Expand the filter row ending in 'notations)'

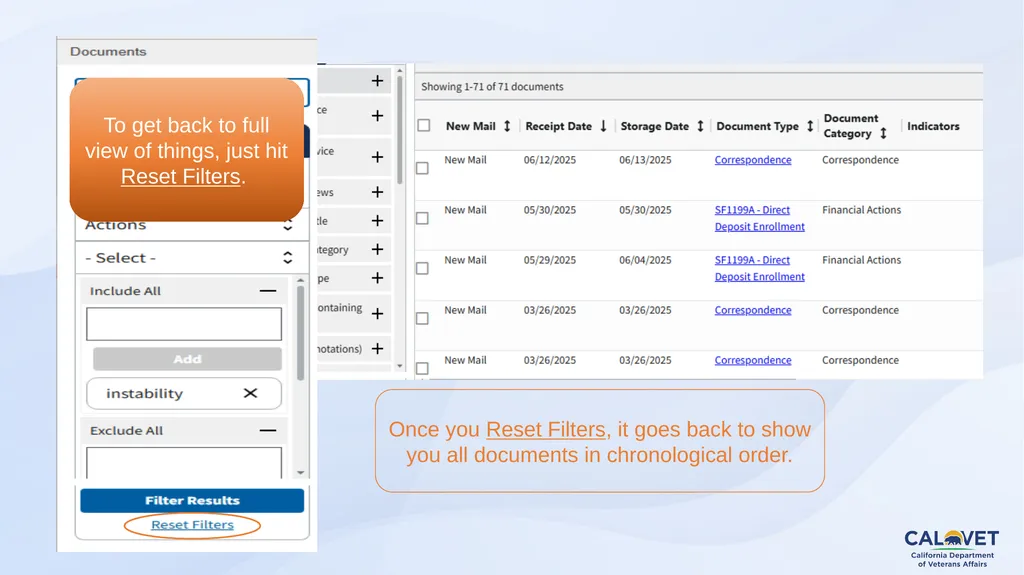tap(377, 349)
